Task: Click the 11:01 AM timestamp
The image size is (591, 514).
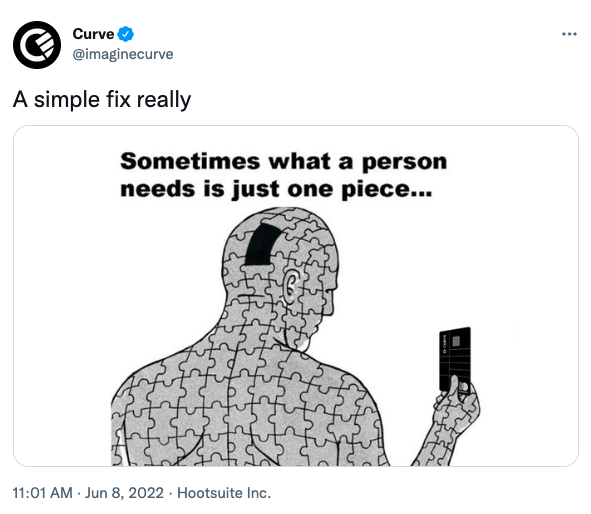Action: (x=43, y=493)
